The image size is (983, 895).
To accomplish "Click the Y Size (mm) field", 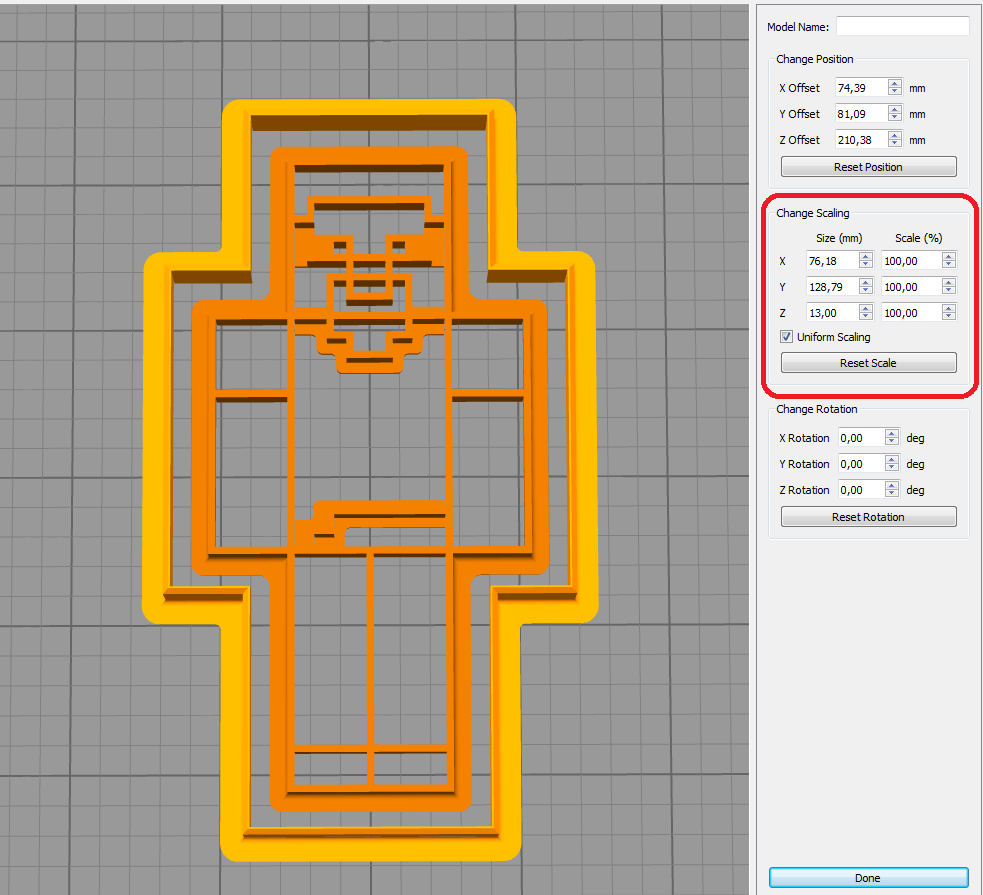I will point(833,286).
